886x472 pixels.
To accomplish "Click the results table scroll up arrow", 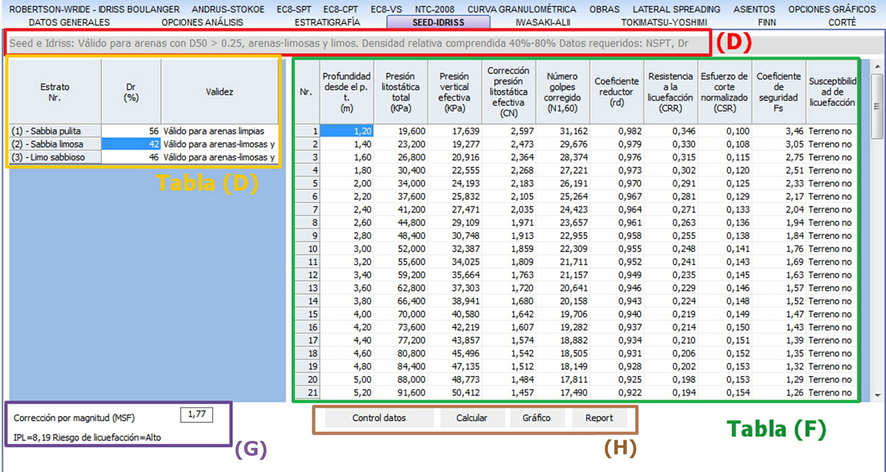I will point(877,67).
